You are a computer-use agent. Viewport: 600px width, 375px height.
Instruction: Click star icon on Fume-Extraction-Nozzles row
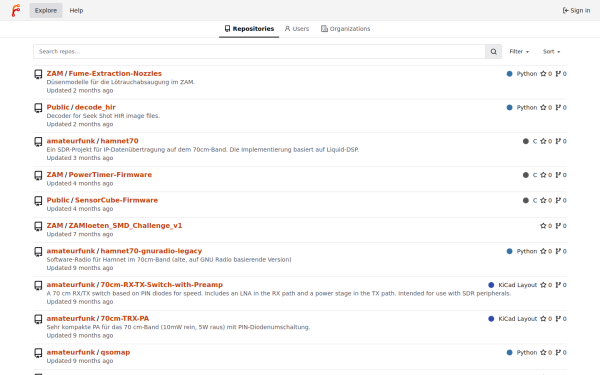(x=543, y=73)
